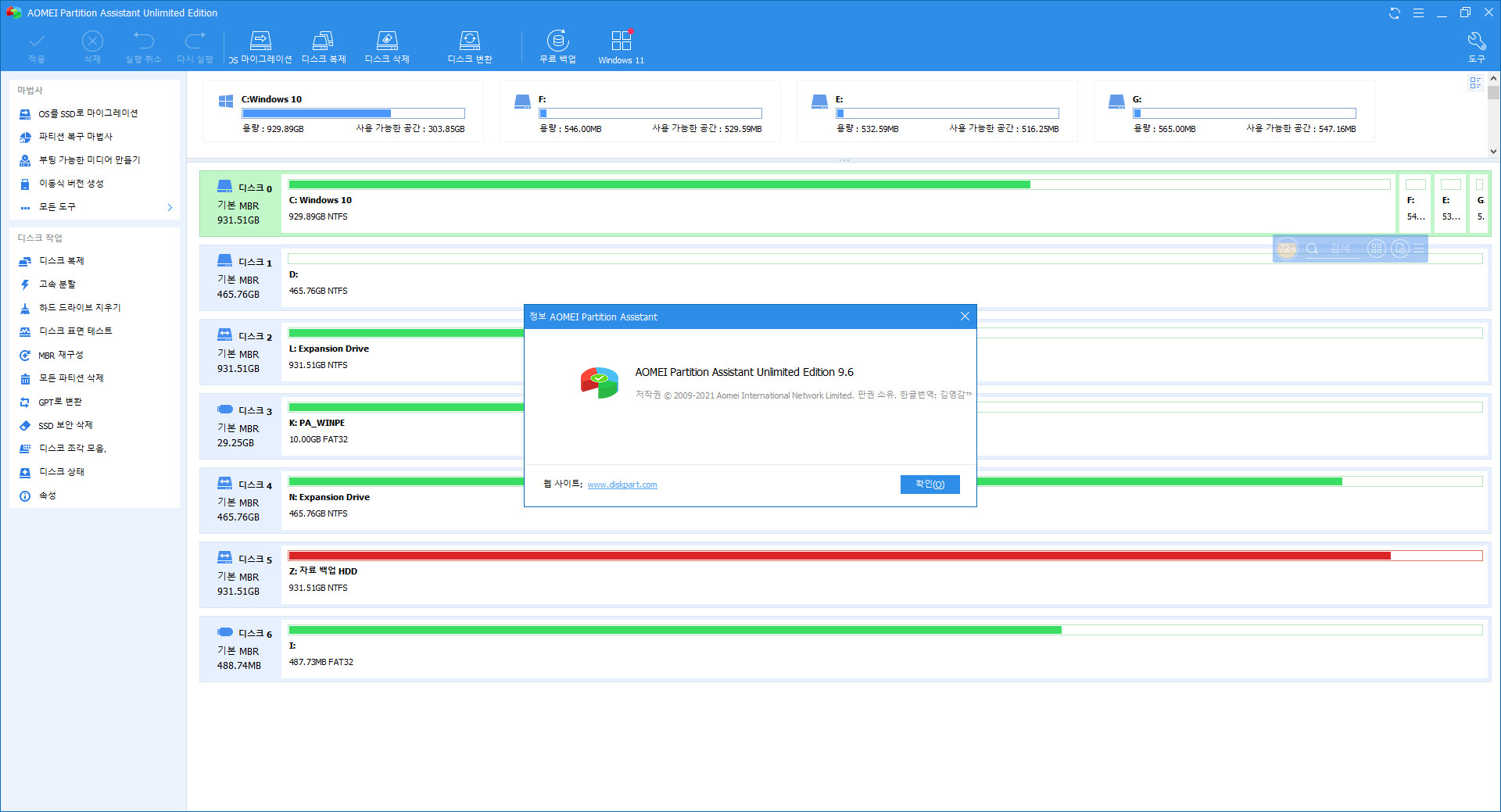1501x812 pixels.
Task: Select the F: partition card at top
Action: pyautogui.click(x=639, y=111)
